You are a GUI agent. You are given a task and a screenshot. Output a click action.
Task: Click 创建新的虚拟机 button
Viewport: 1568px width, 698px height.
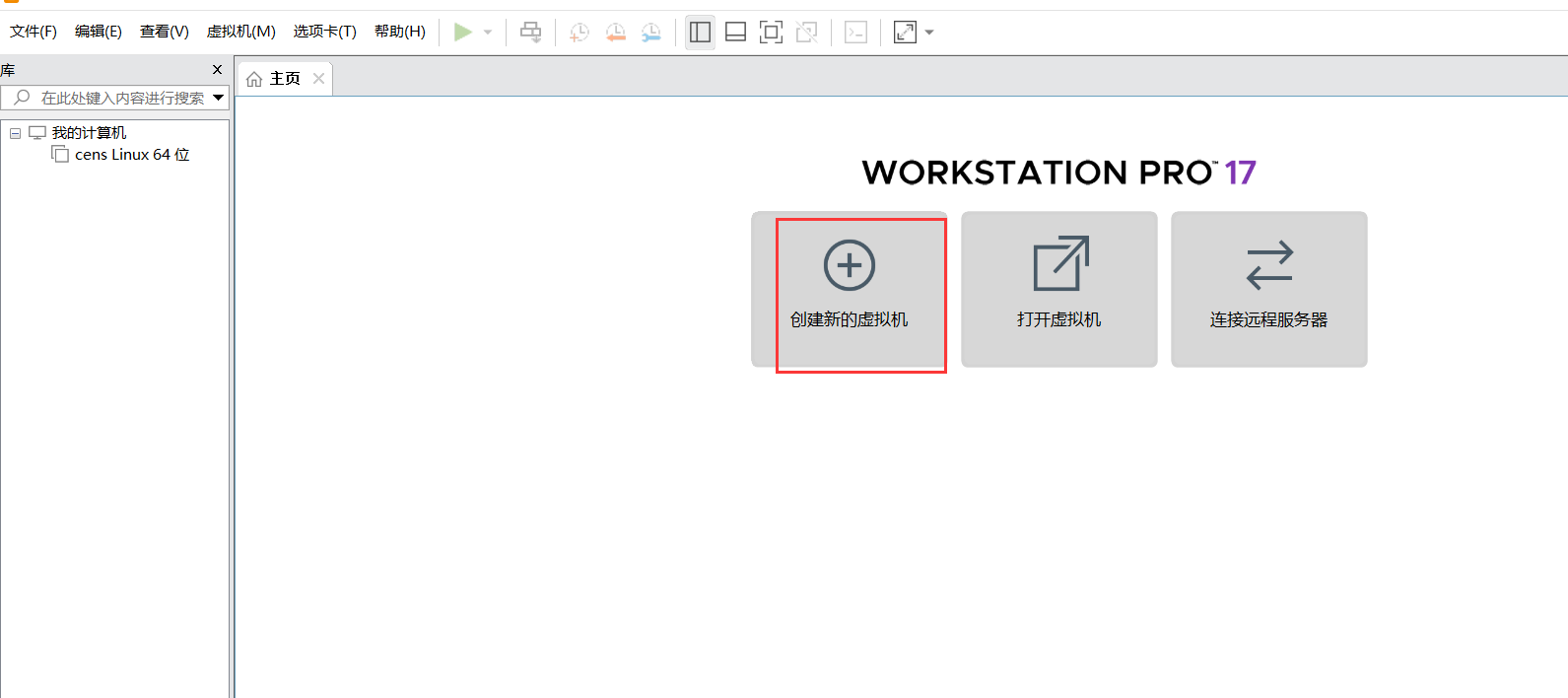850,289
